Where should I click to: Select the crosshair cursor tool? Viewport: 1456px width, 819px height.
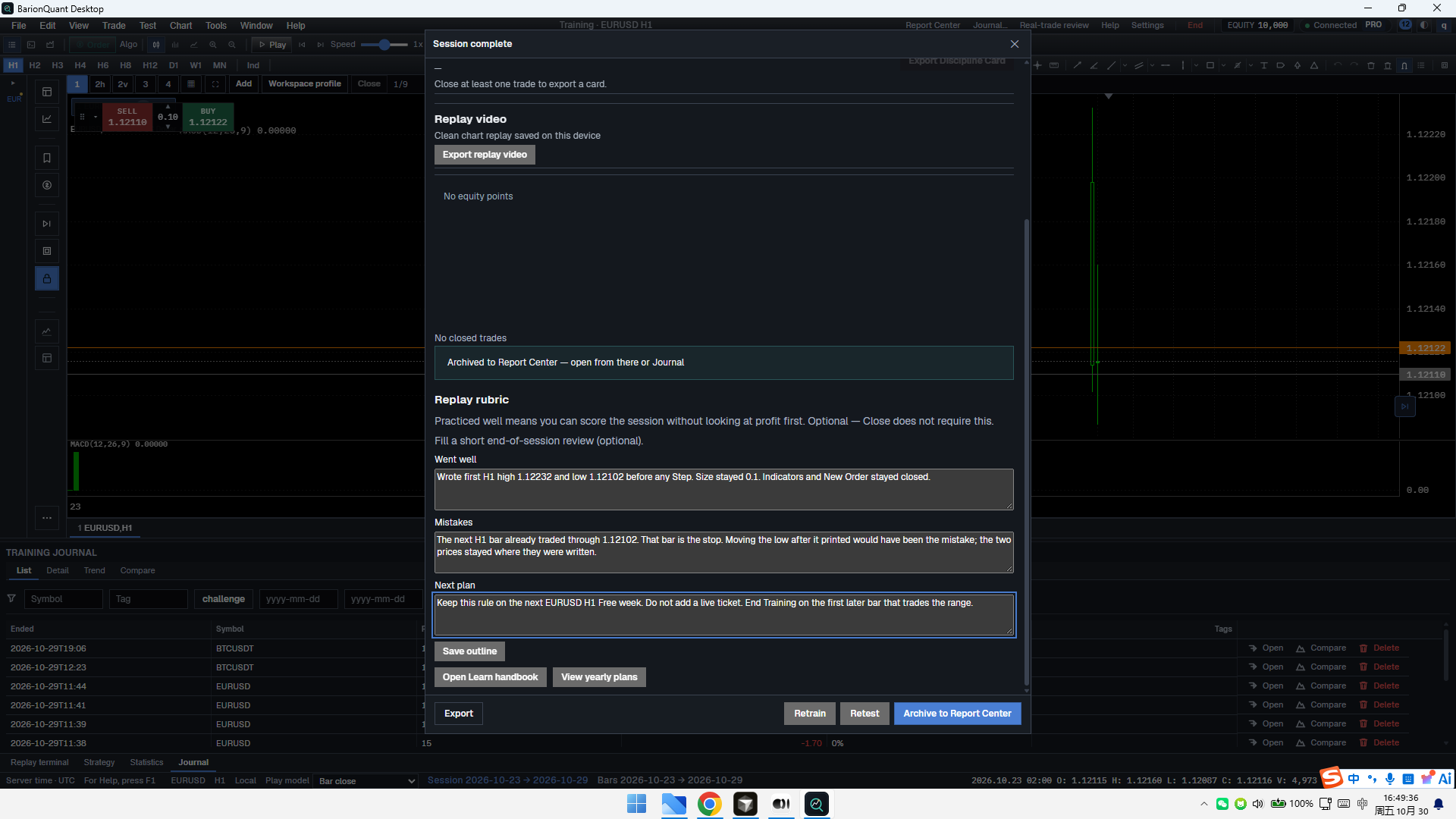(x=1037, y=65)
